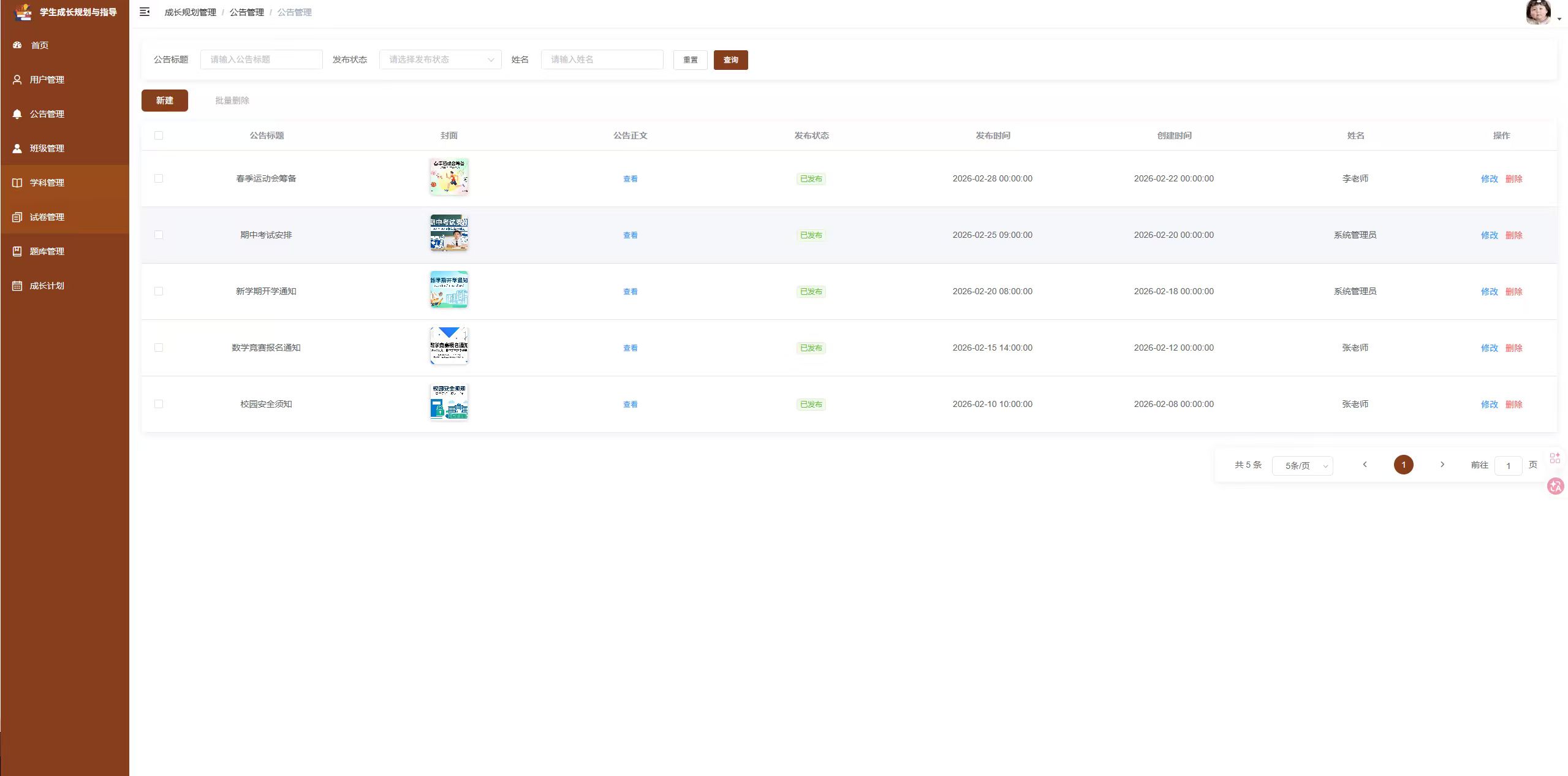
Task: Open 首页 in the sidebar
Action: 65,45
